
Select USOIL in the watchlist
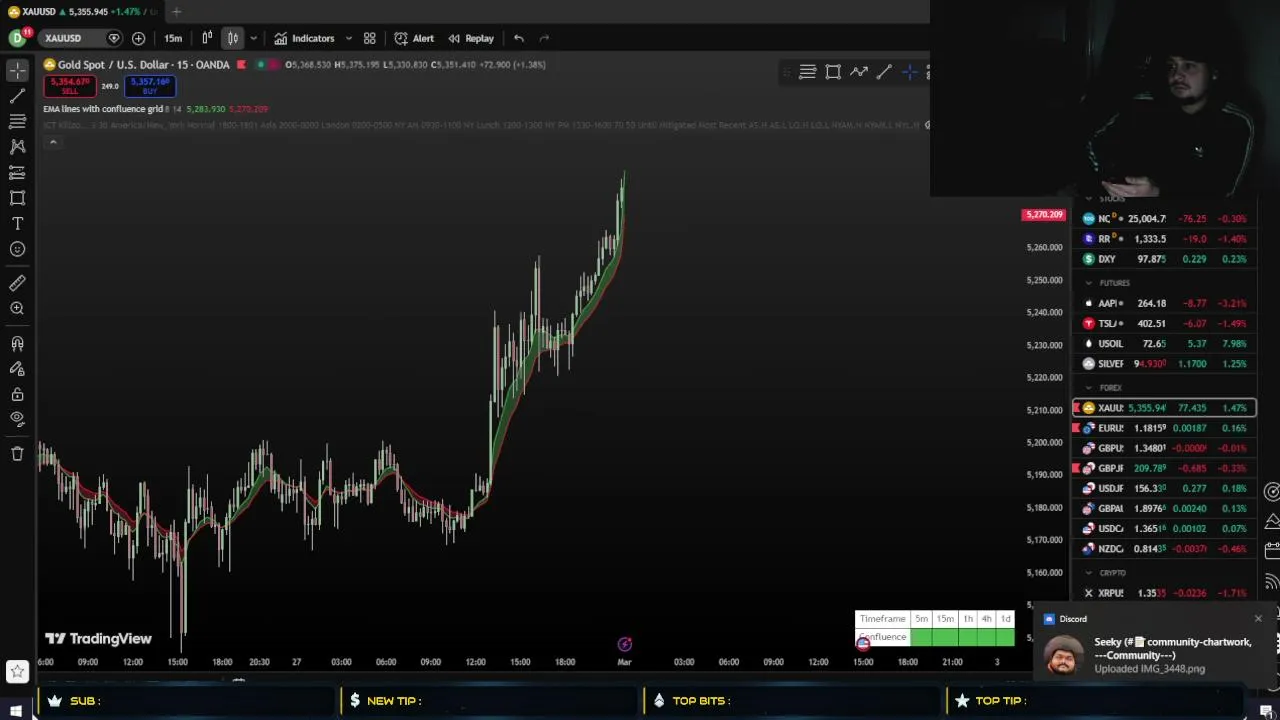point(1164,343)
